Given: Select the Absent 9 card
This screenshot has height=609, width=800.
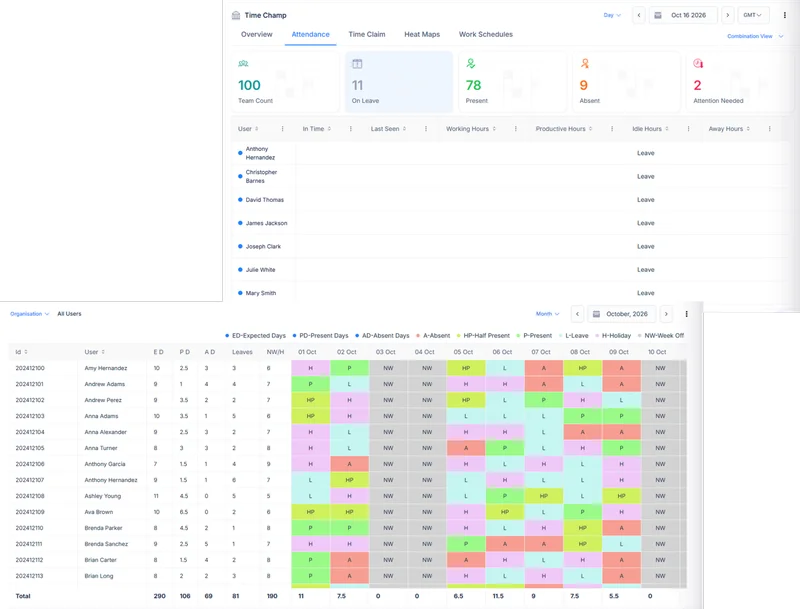Looking at the screenshot, I should click(x=627, y=82).
